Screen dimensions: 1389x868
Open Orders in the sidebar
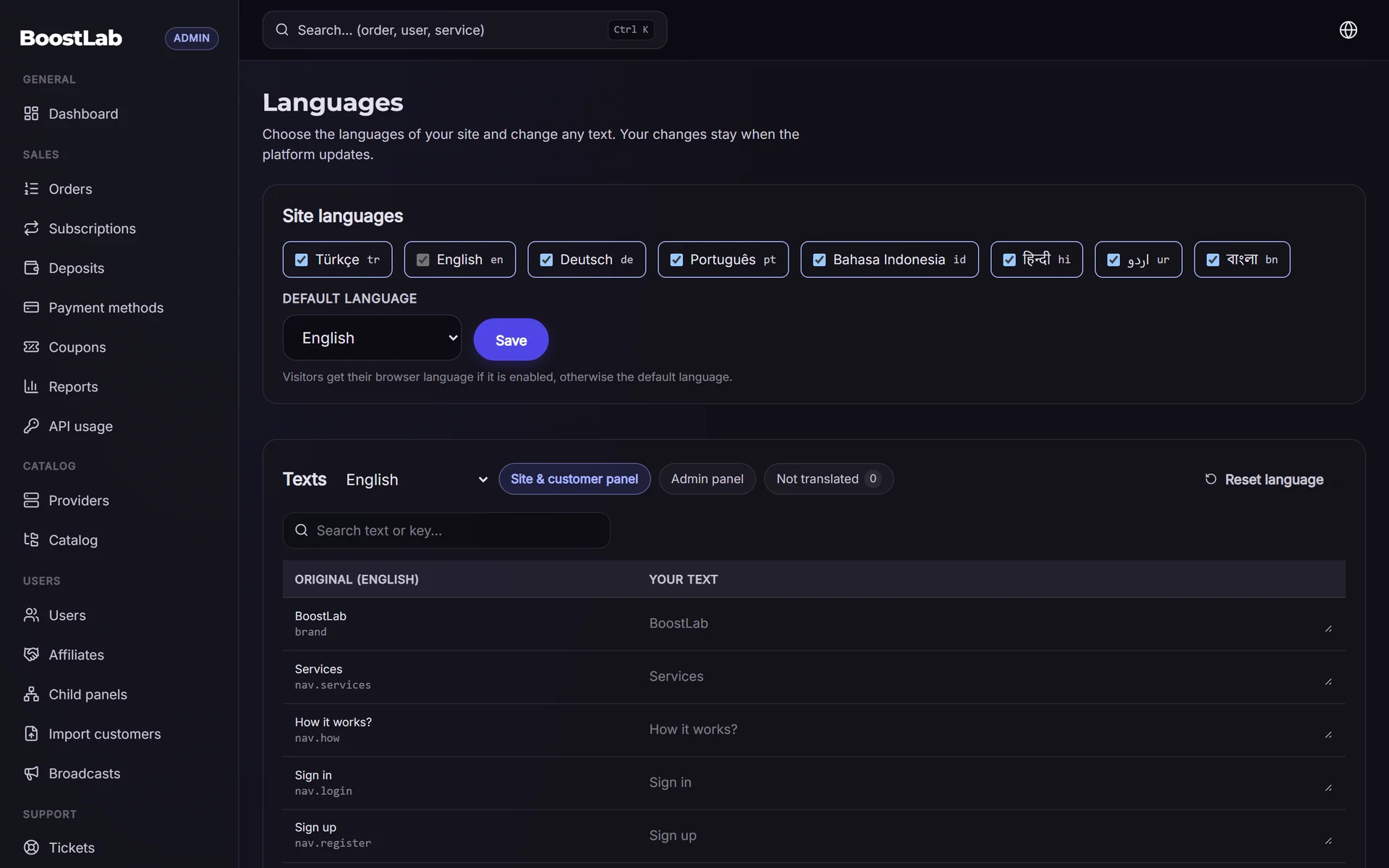click(x=70, y=189)
